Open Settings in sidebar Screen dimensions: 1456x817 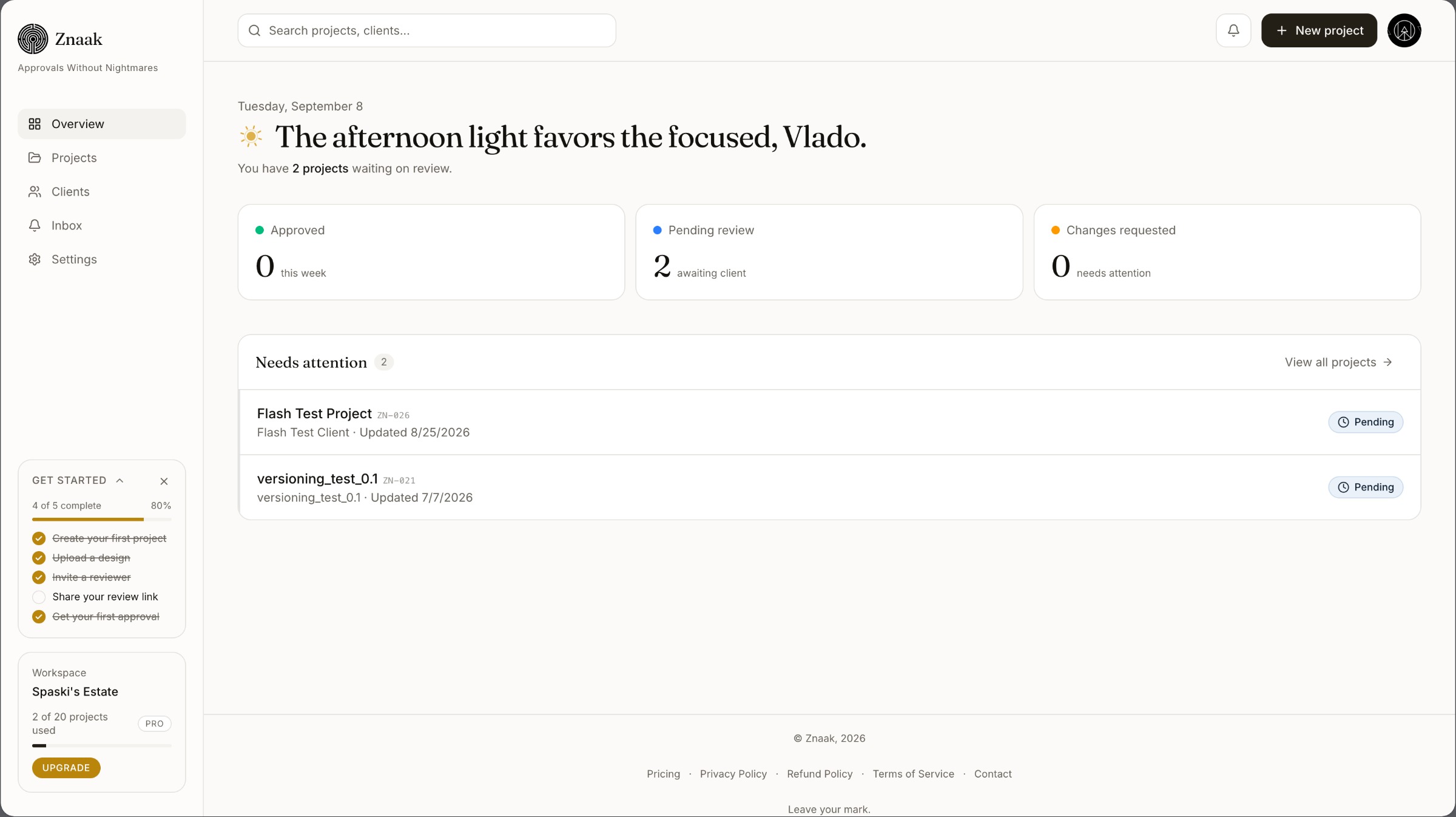(102, 260)
